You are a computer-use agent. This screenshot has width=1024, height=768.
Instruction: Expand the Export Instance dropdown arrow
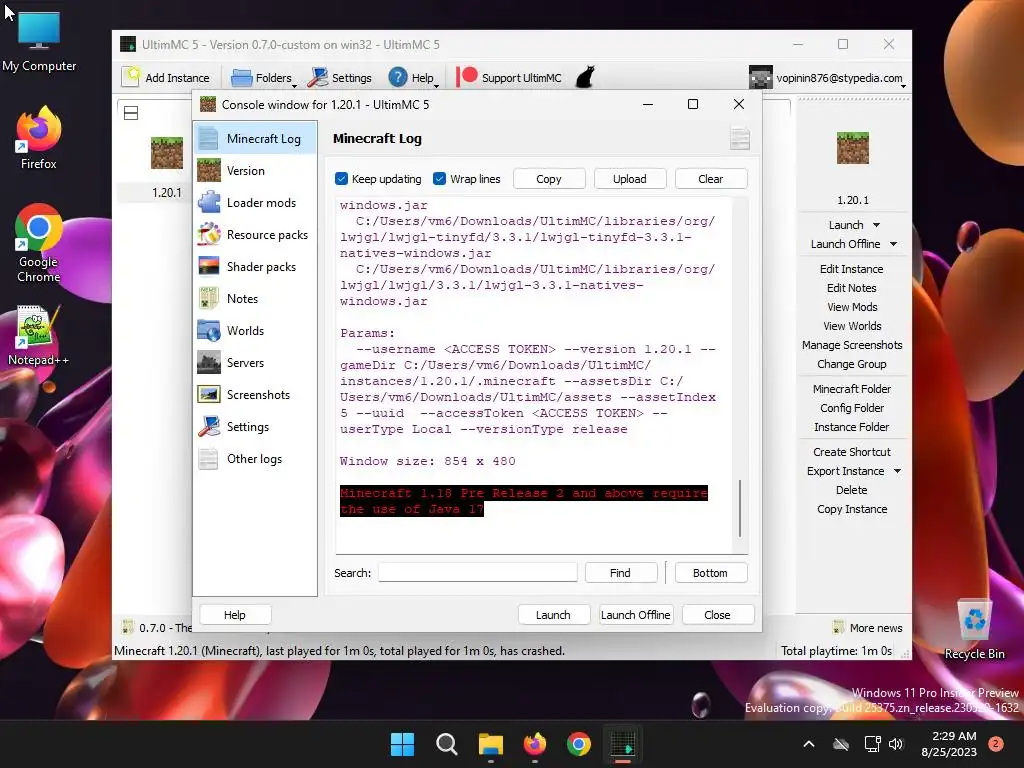pos(897,471)
